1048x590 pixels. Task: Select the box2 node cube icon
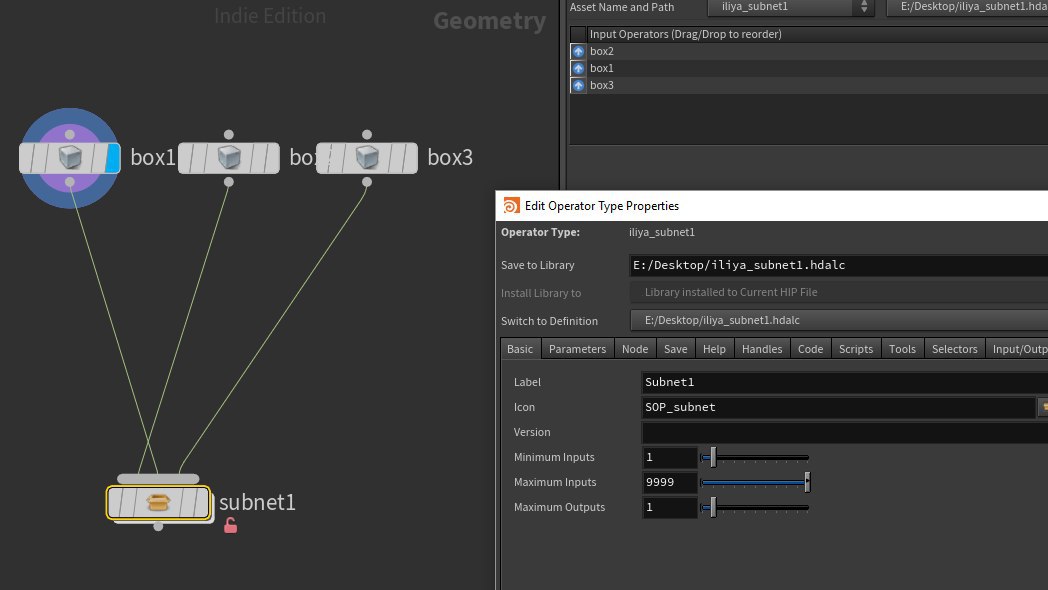tap(229, 158)
